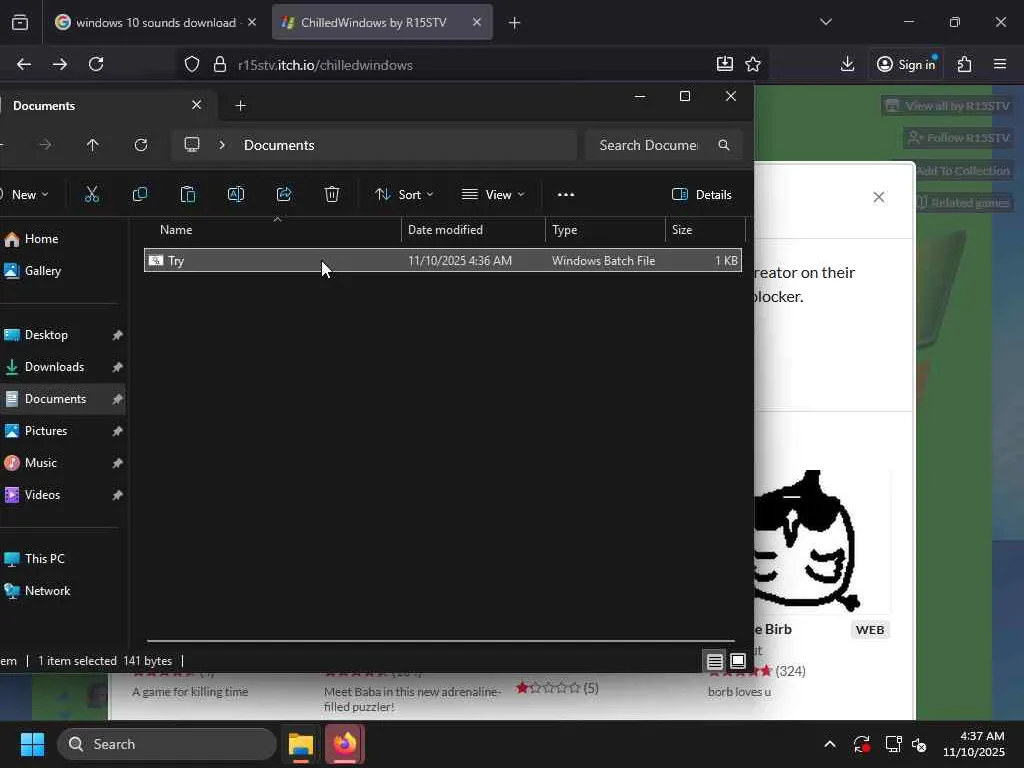The height and width of the screenshot is (768, 1024).
Task: Switch to windows 10 sounds download tab
Action: click(155, 22)
